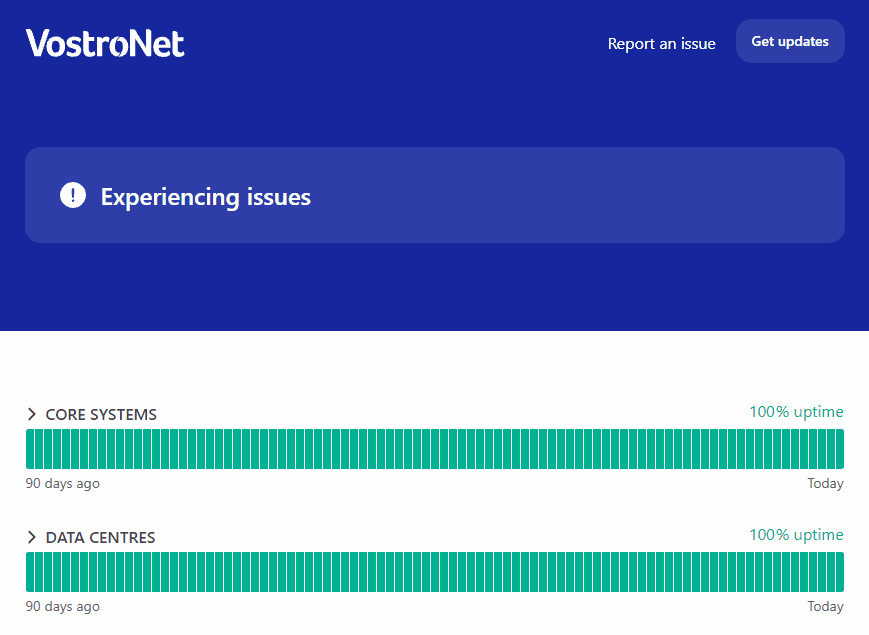Click the exclamation alert icon
869x635 pixels.
click(73, 195)
